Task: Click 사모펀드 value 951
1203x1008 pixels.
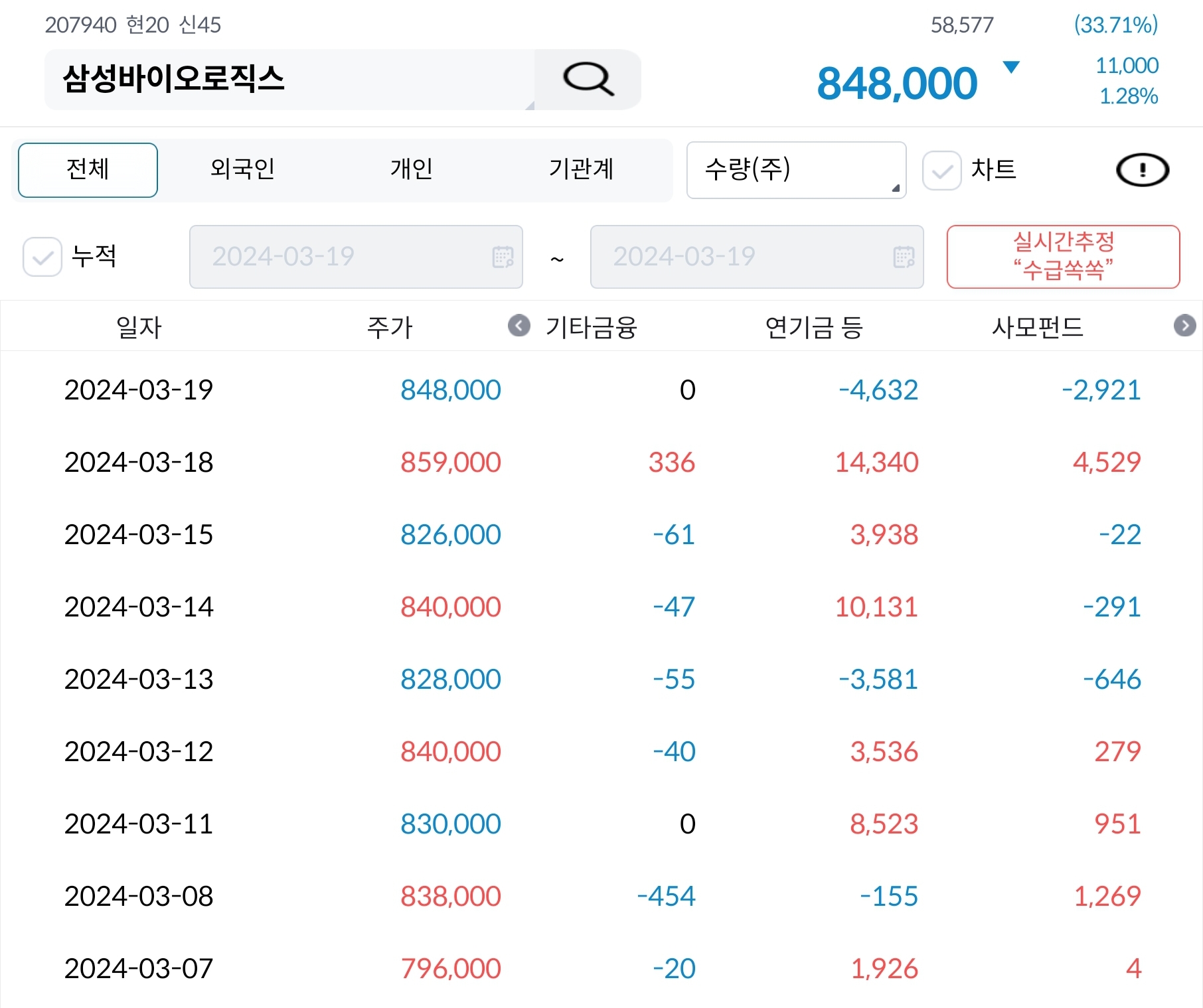Action: pos(1118,824)
